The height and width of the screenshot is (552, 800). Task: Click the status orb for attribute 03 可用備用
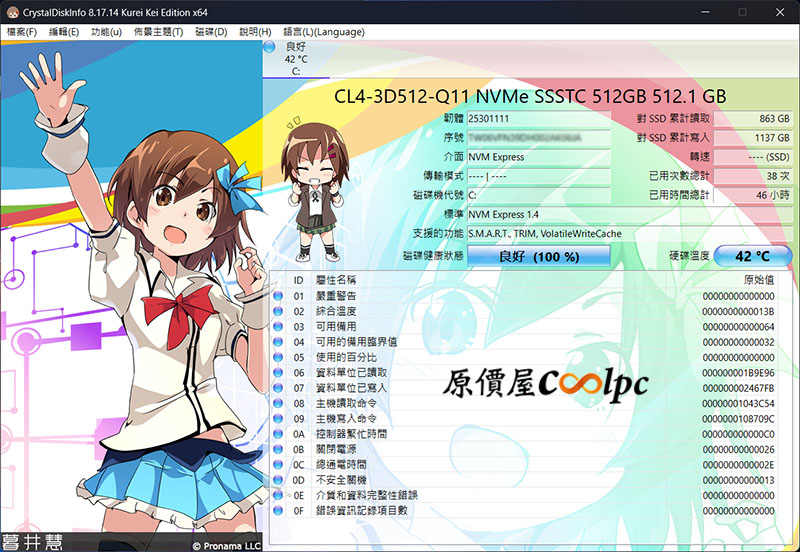[x=278, y=327]
